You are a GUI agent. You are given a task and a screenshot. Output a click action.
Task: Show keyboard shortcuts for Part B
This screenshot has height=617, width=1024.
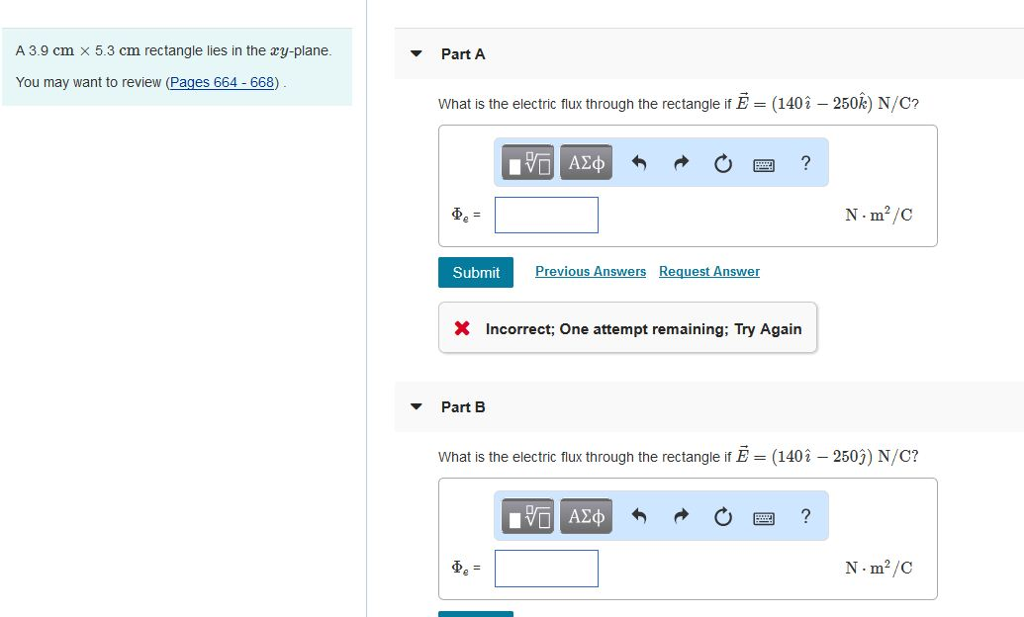(764, 517)
